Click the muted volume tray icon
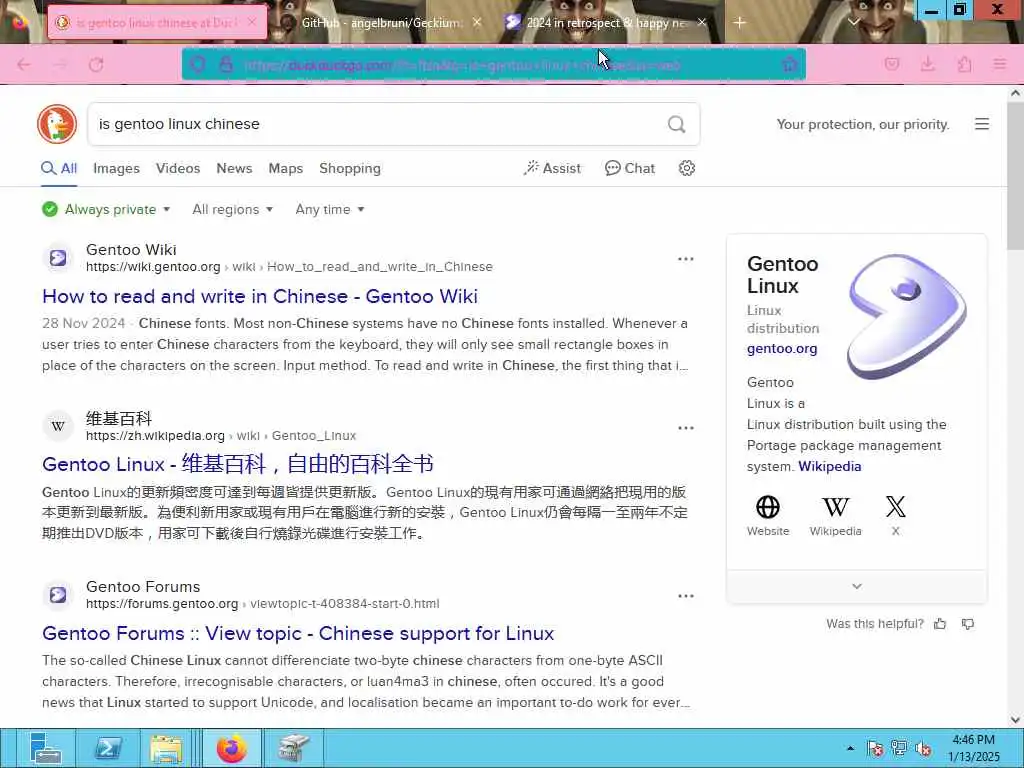The height and width of the screenshot is (768, 1024). click(923, 748)
